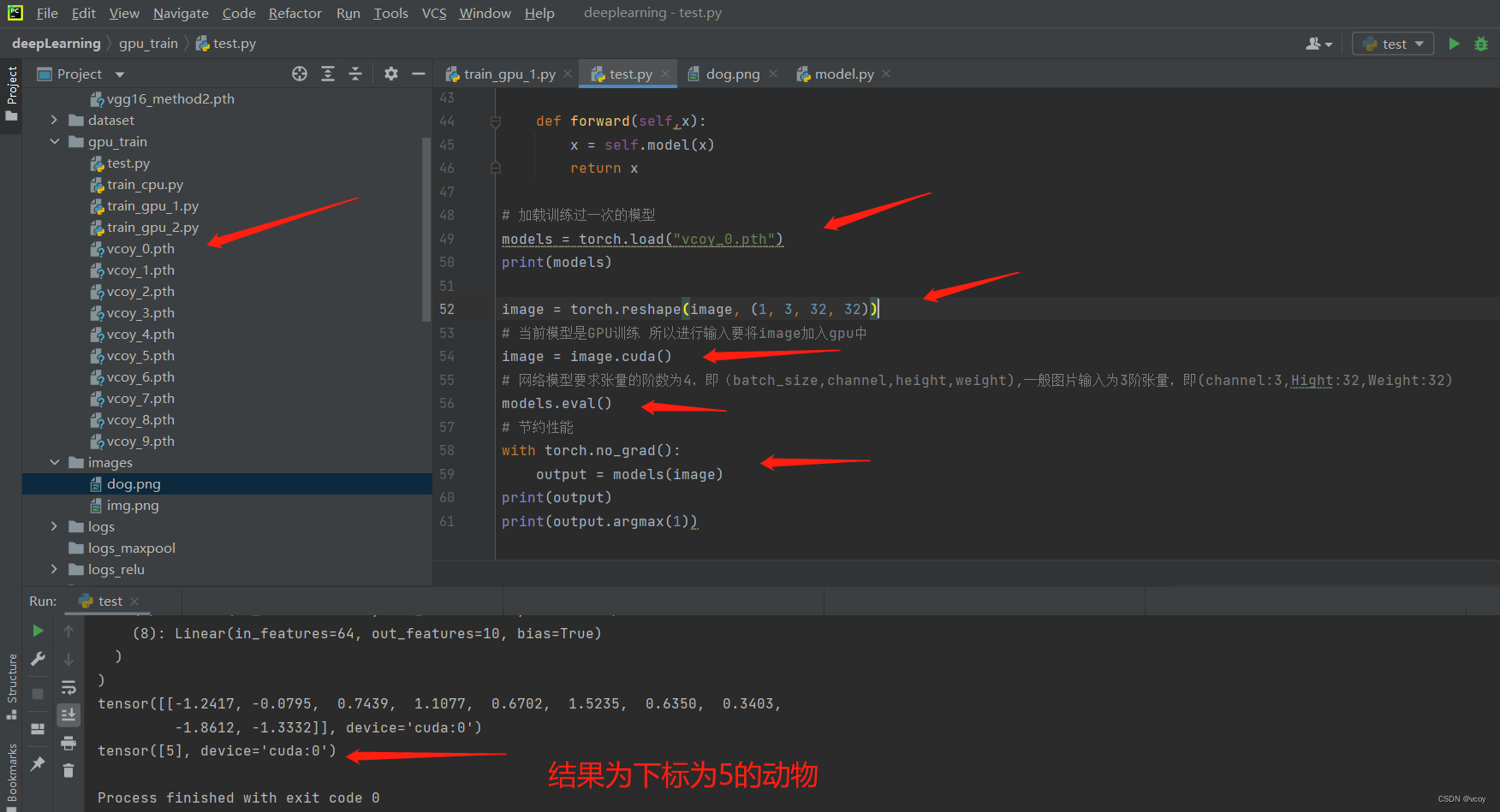
Task: Expand the logs_relu folder
Action: [54, 570]
